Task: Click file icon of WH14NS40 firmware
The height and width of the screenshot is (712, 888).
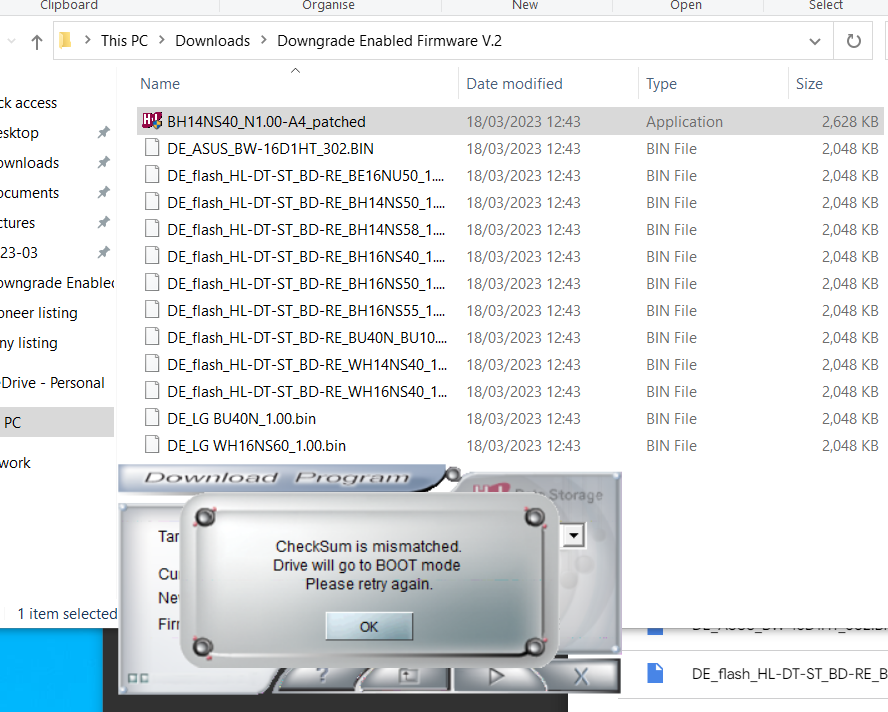Action: click(x=152, y=364)
